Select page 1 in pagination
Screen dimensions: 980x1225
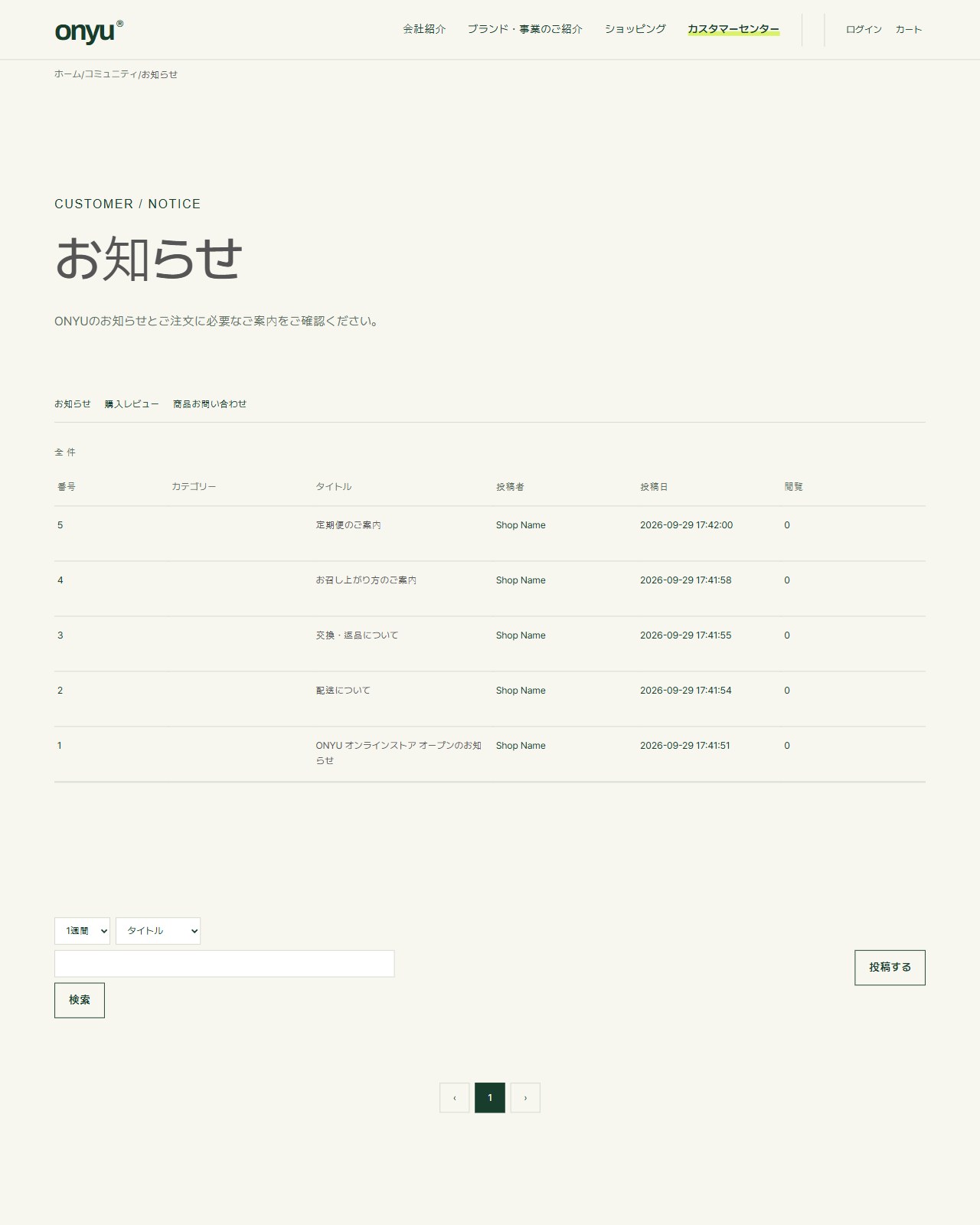[490, 1098]
